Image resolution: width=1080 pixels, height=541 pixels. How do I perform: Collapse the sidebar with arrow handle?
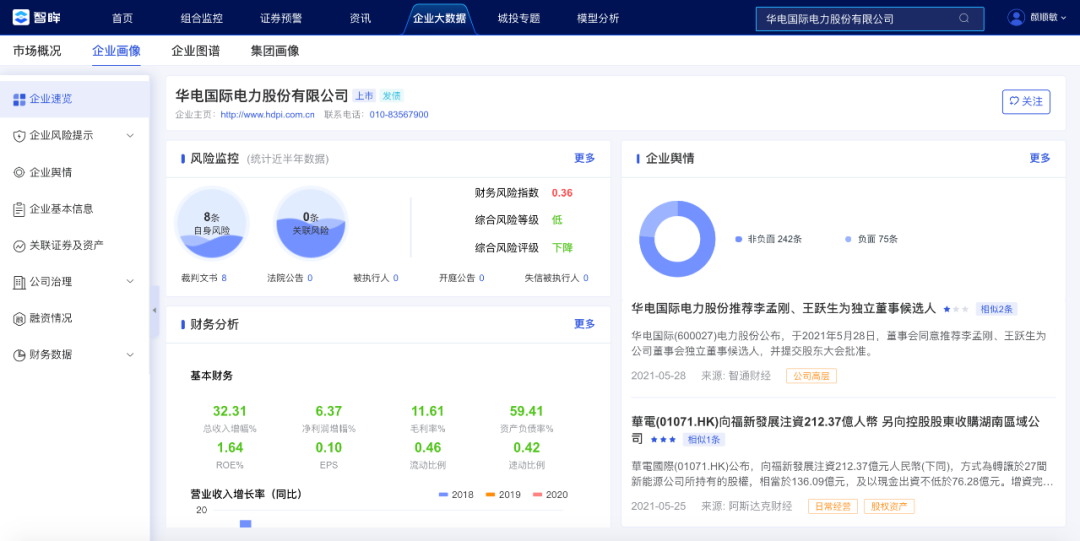[x=154, y=311]
